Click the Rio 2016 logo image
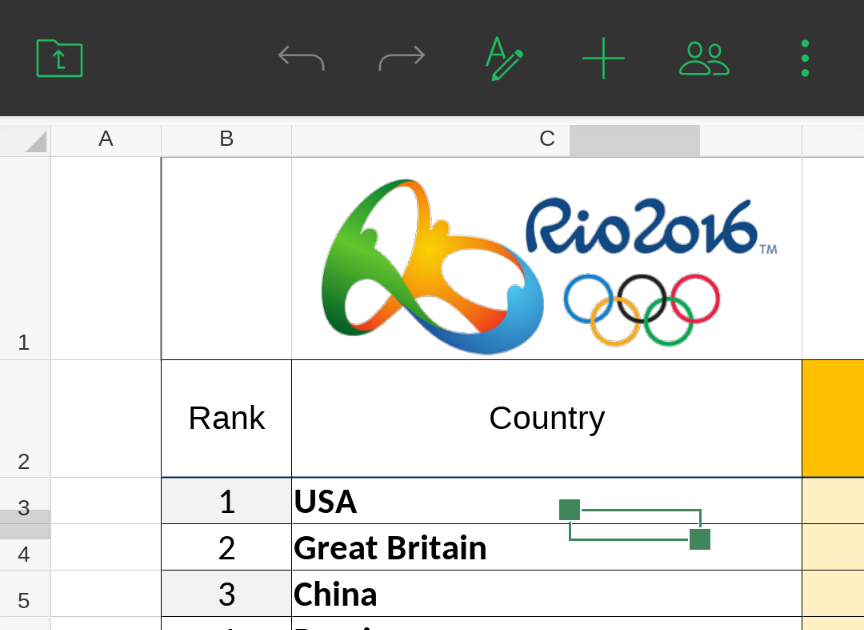864x630 pixels. (547, 260)
